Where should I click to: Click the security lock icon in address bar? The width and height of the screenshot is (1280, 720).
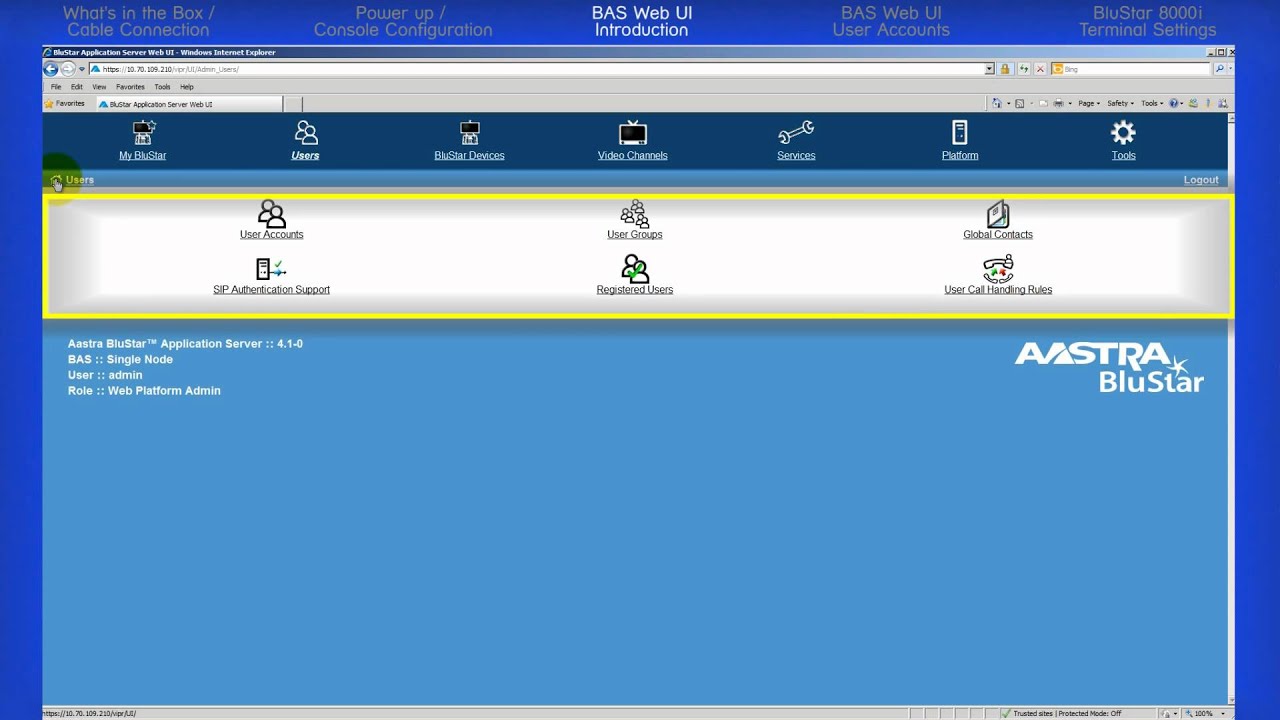[1005, 69]
